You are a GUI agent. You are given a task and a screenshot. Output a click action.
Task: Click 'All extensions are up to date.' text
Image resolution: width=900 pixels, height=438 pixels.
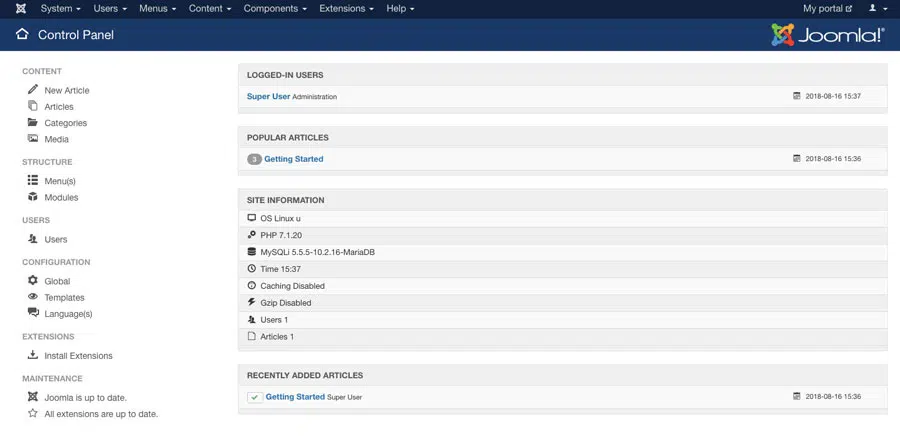[101, 414]
